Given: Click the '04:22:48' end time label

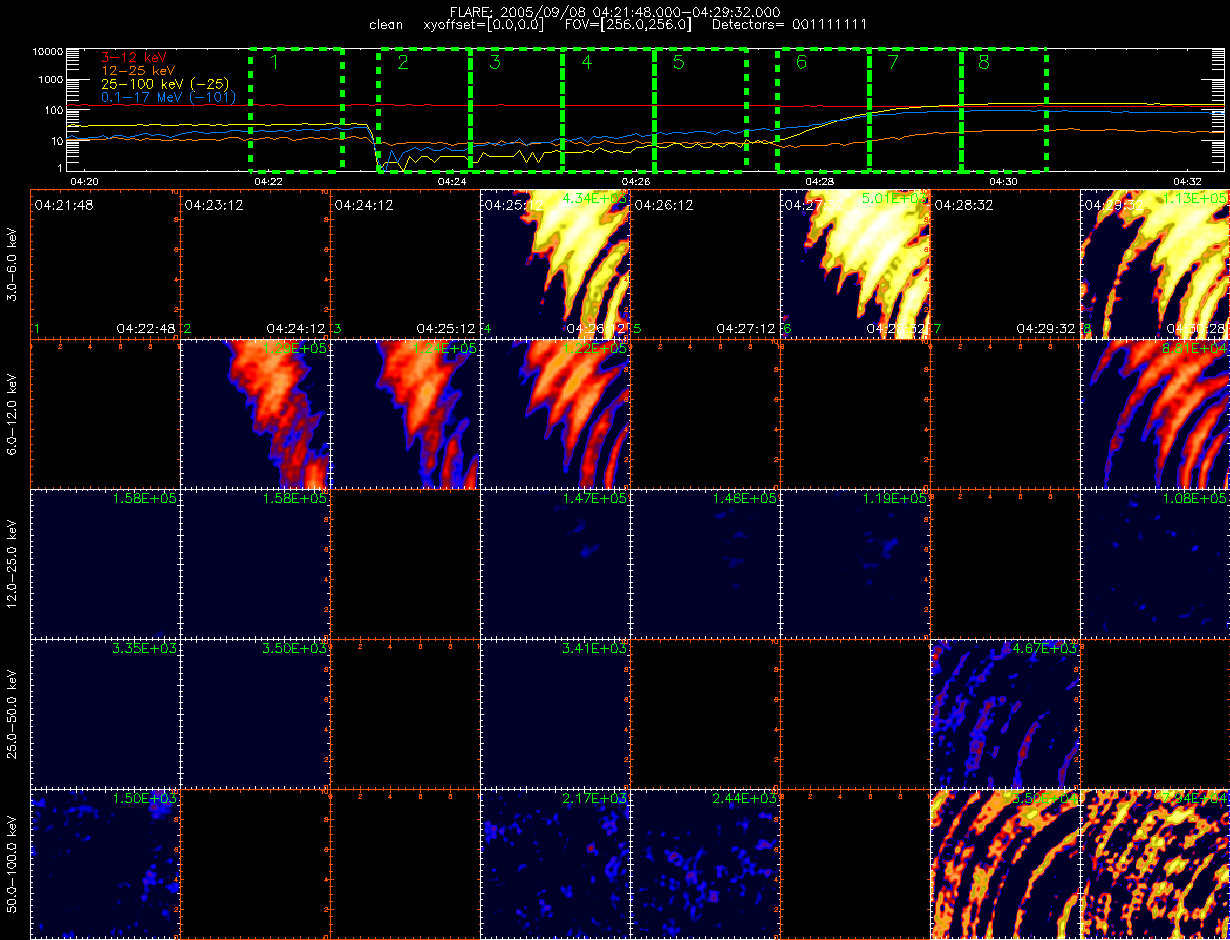Looking at the screenshot, I should point(145,328).
